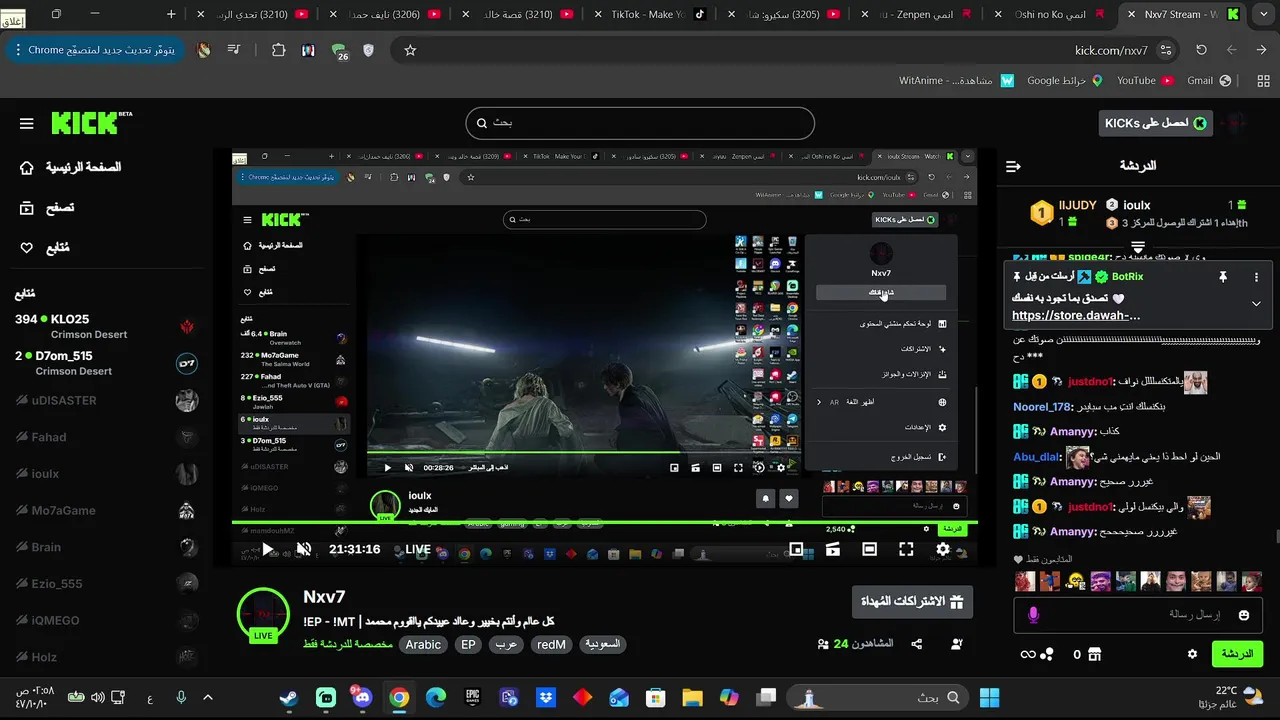This screenshot has width=1280, height=720.
Task: Open Mo7aGame channel in sidebar
Action: (x=105, y=510)
